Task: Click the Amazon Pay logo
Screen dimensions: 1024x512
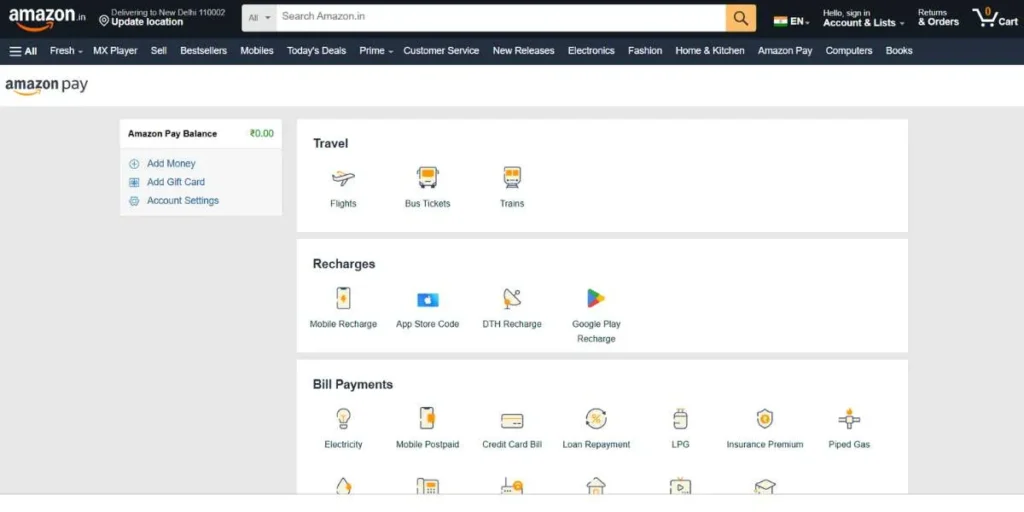Action: point(46,86)
